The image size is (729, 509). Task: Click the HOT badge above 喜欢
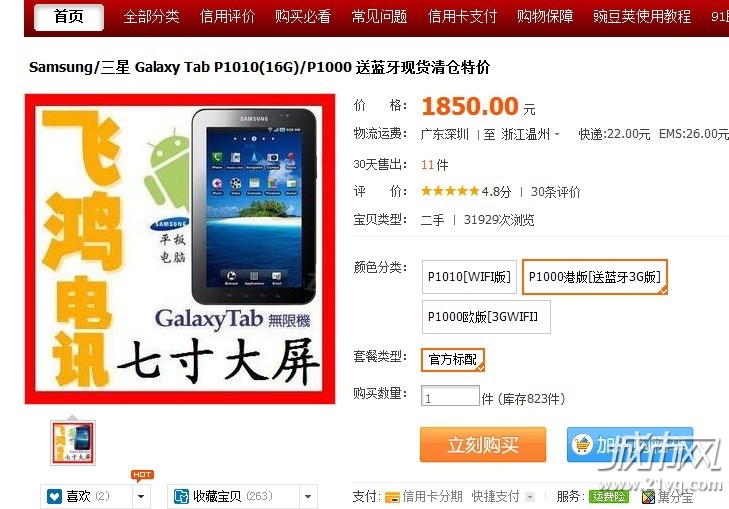[142, 475]
